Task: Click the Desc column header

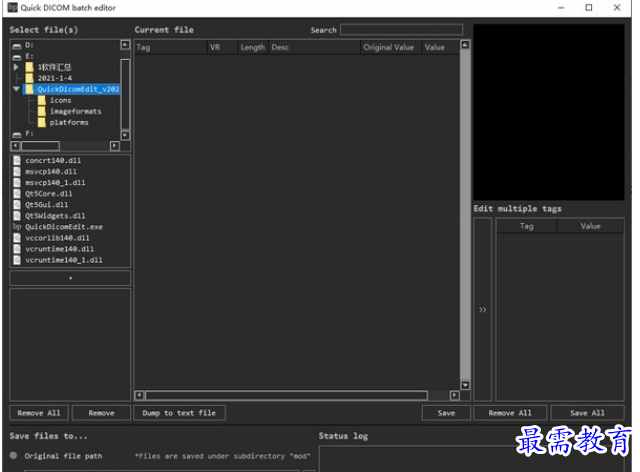Action: click(x=280, y=47)
